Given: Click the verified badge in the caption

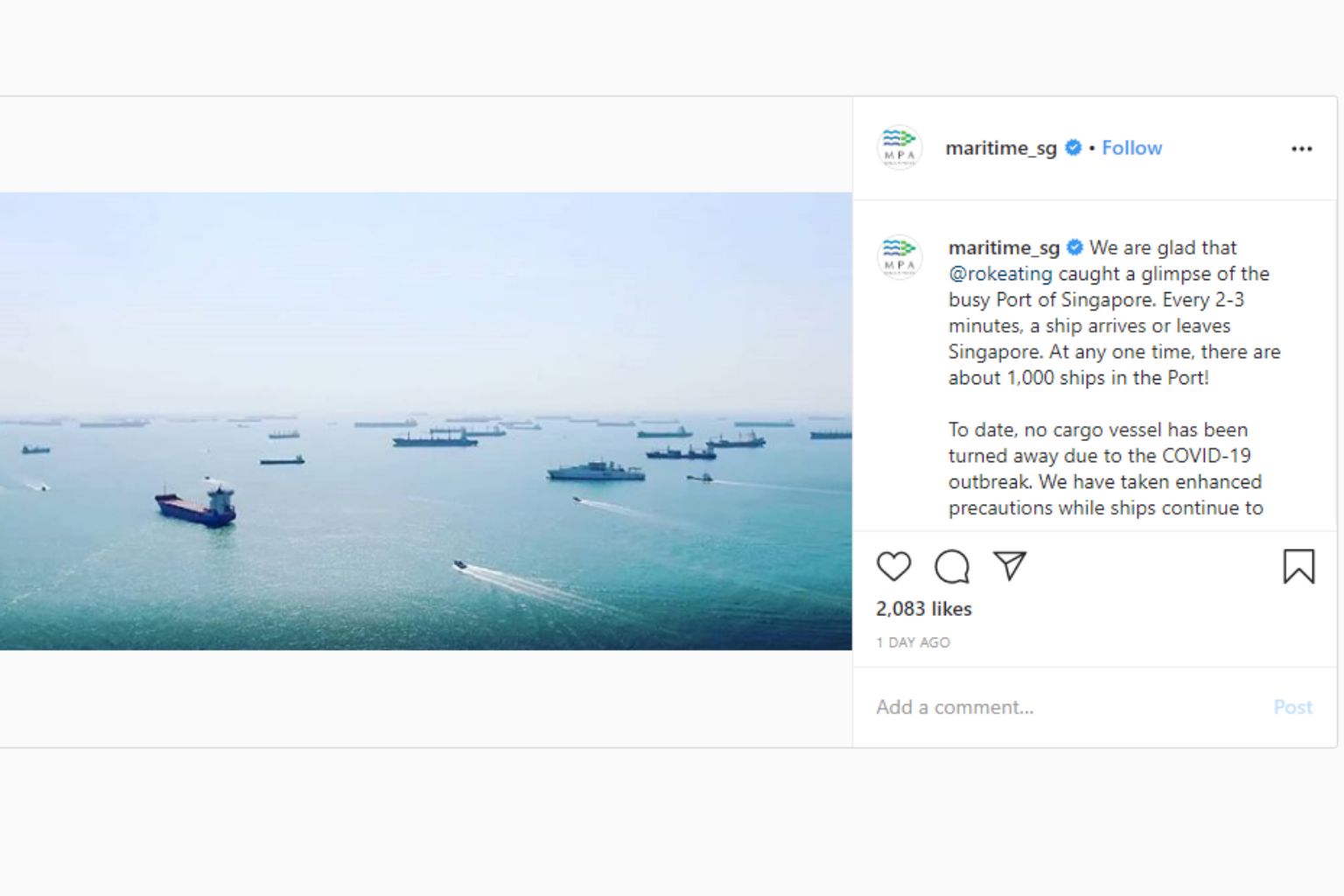Looking at the screenshot, I should coord(1074,248).
